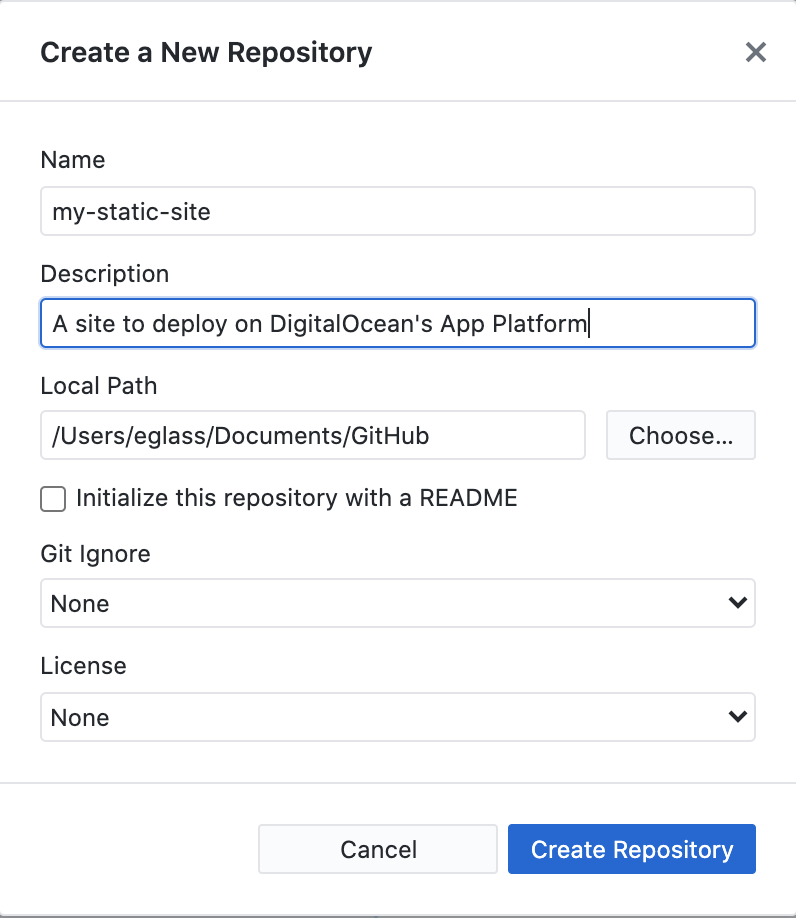Expand the License selector showing None
The width and height of the screenshot is (796, 918).
point(397,717)
